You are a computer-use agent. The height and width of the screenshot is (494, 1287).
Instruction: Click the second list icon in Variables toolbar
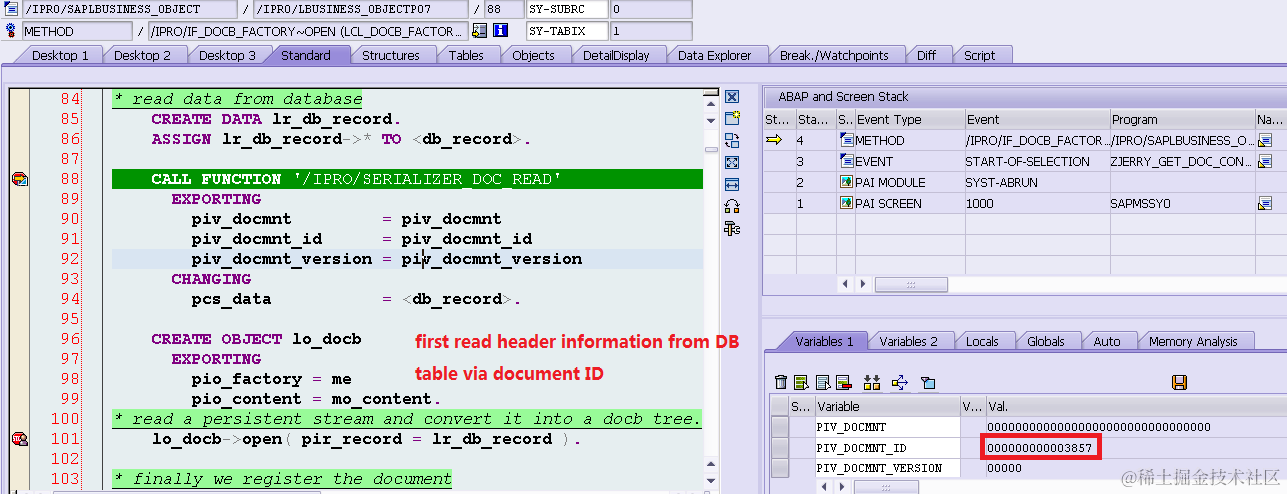[821, 382]
